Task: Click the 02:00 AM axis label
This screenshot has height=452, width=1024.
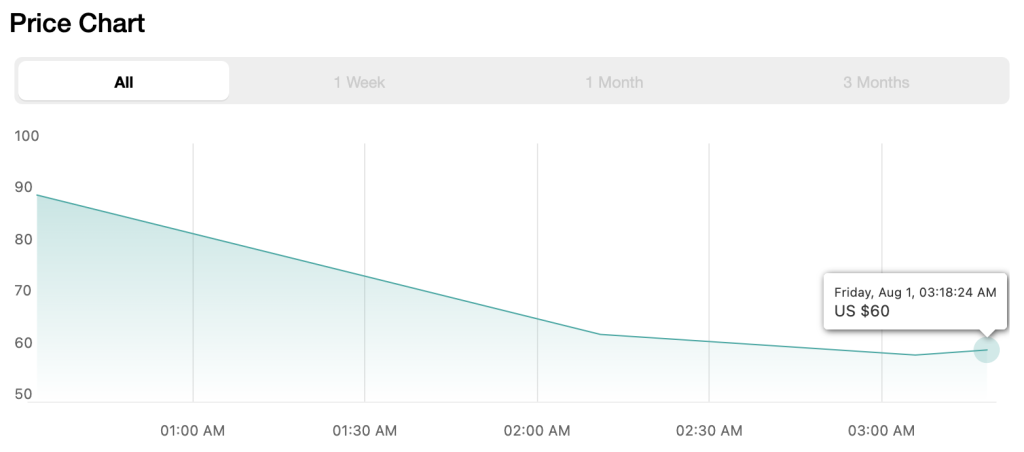Action: click(x=537, y=430)
